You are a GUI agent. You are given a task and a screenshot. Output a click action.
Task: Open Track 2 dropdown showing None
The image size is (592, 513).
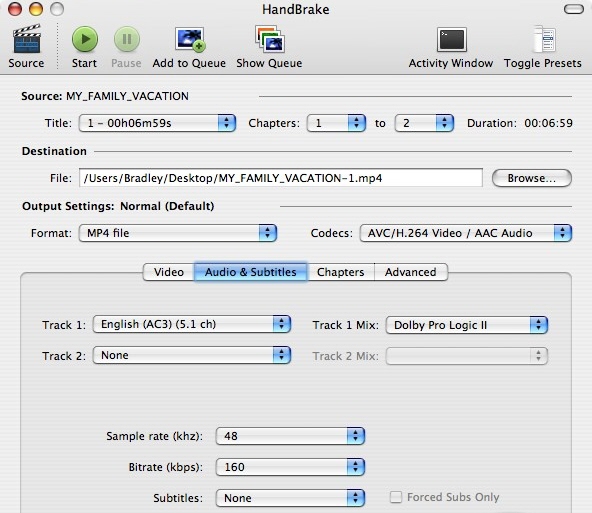(192, 355)
